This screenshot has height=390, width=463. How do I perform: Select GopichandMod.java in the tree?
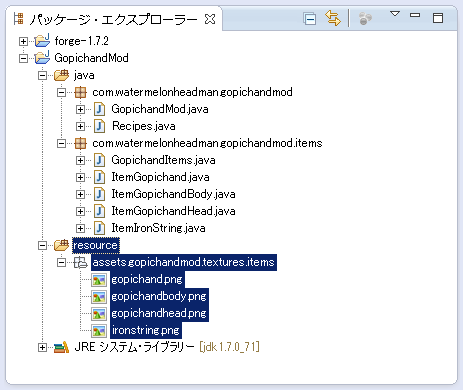[160, 109]
